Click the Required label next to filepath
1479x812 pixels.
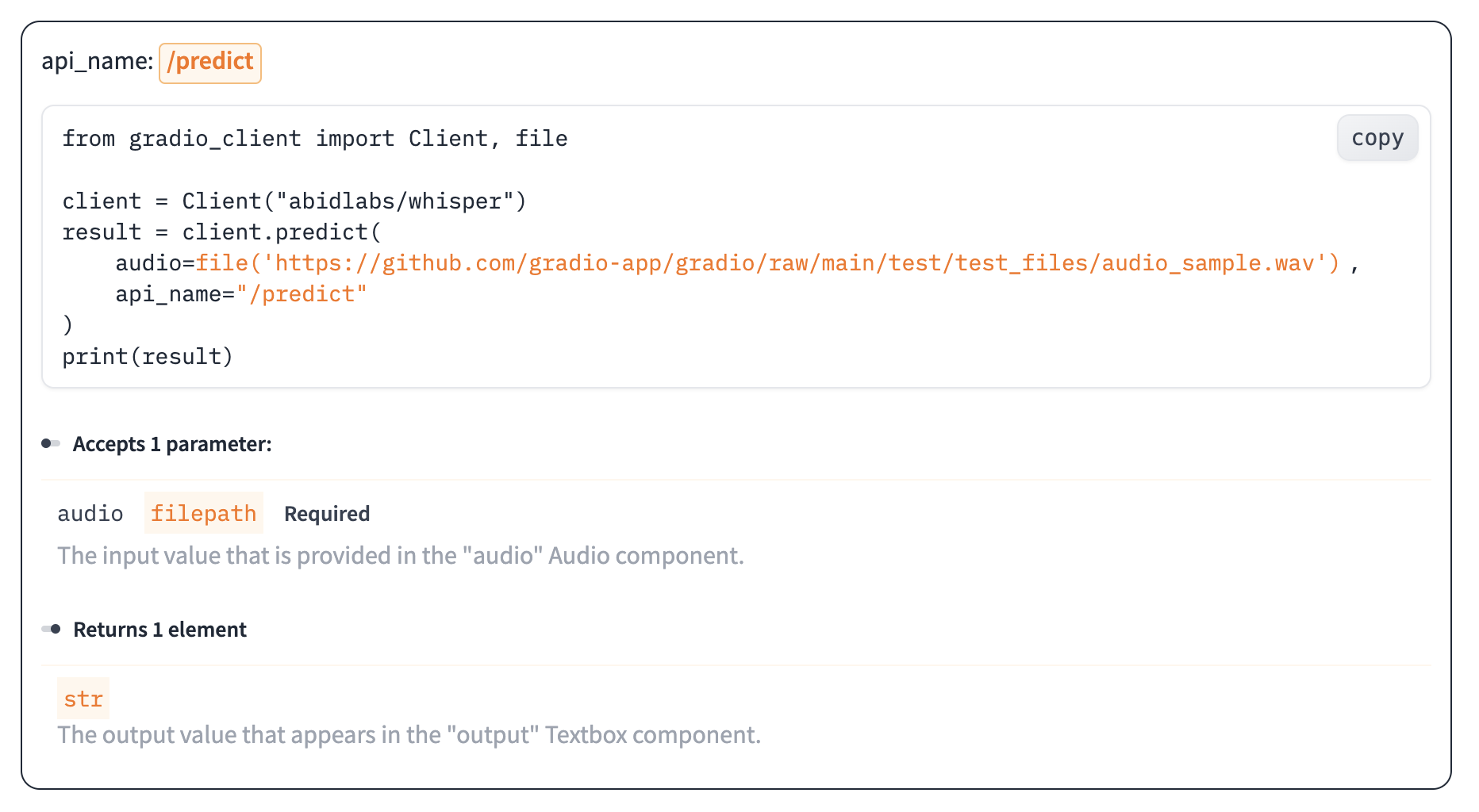(x=326, y=514)
